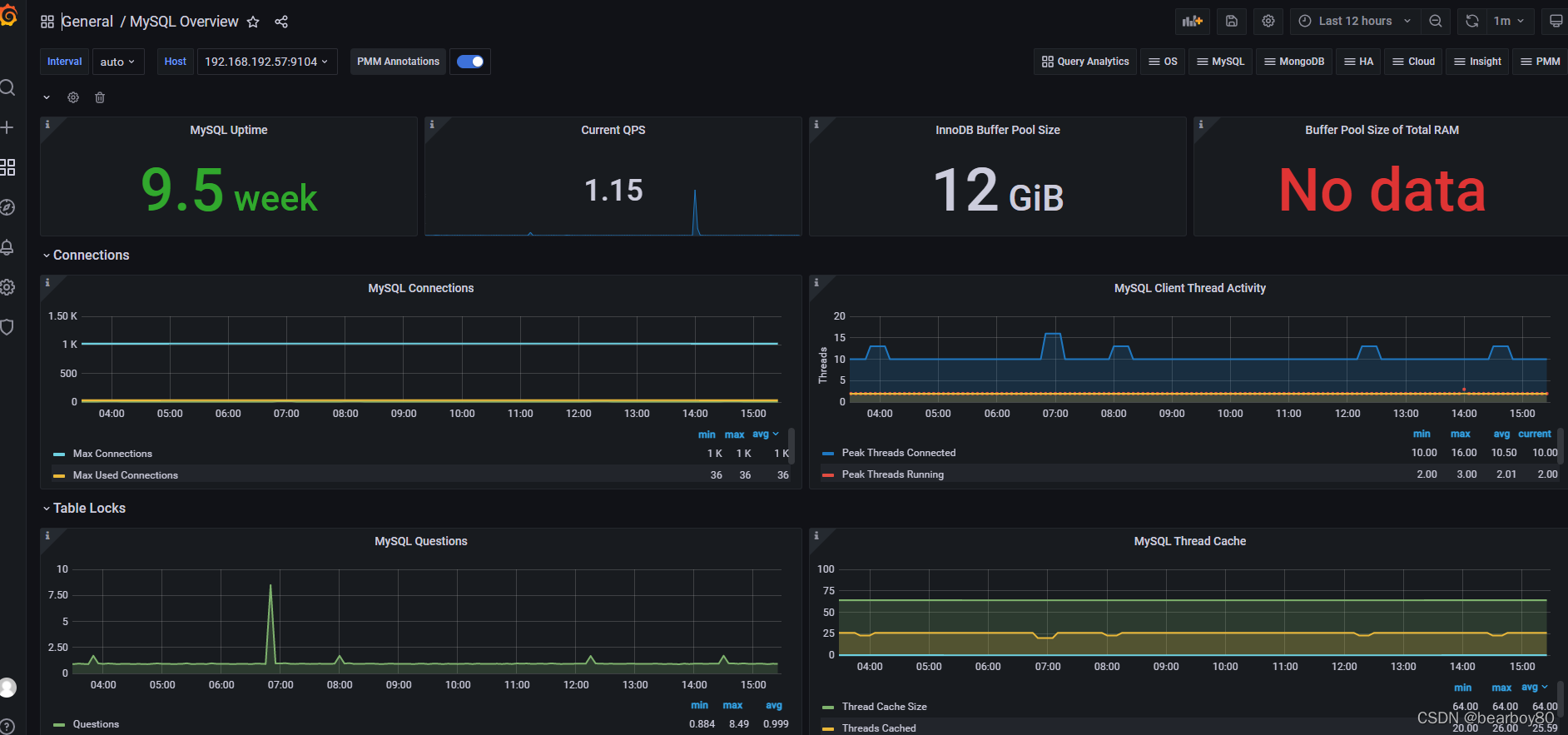Save the dashboard with the disk icon

1232,21
